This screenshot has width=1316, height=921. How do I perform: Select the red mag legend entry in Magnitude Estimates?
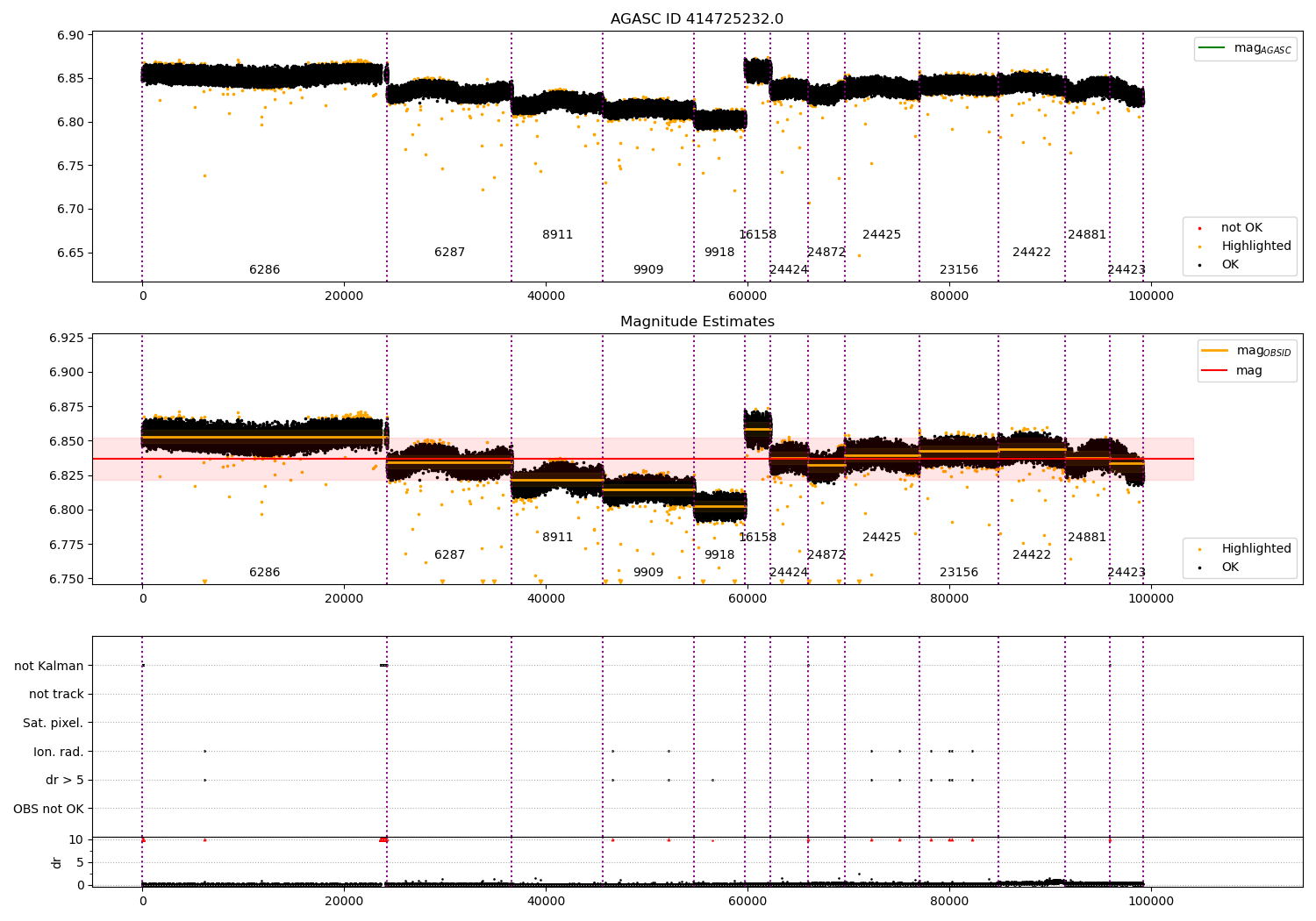tap(1231, 371)
